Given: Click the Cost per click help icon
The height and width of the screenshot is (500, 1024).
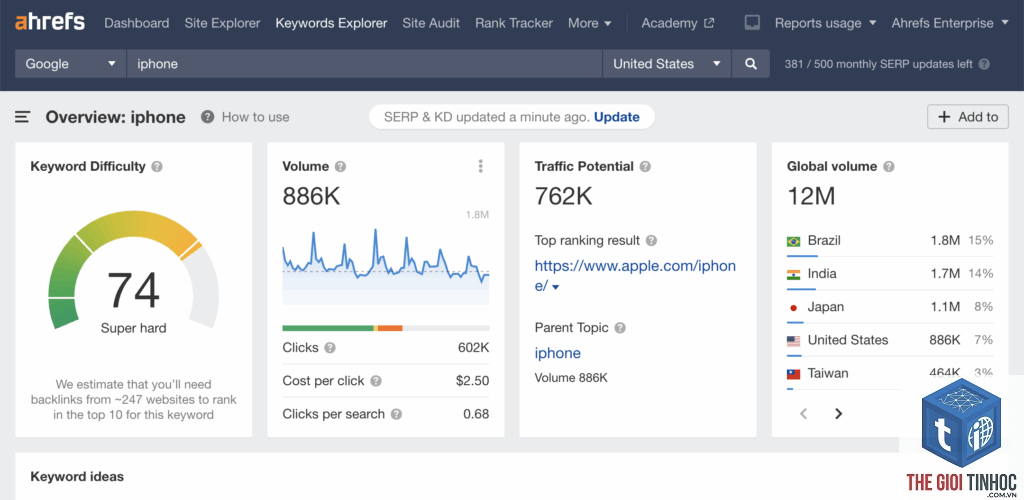Looking at the screenshot, I should (376, 381).
